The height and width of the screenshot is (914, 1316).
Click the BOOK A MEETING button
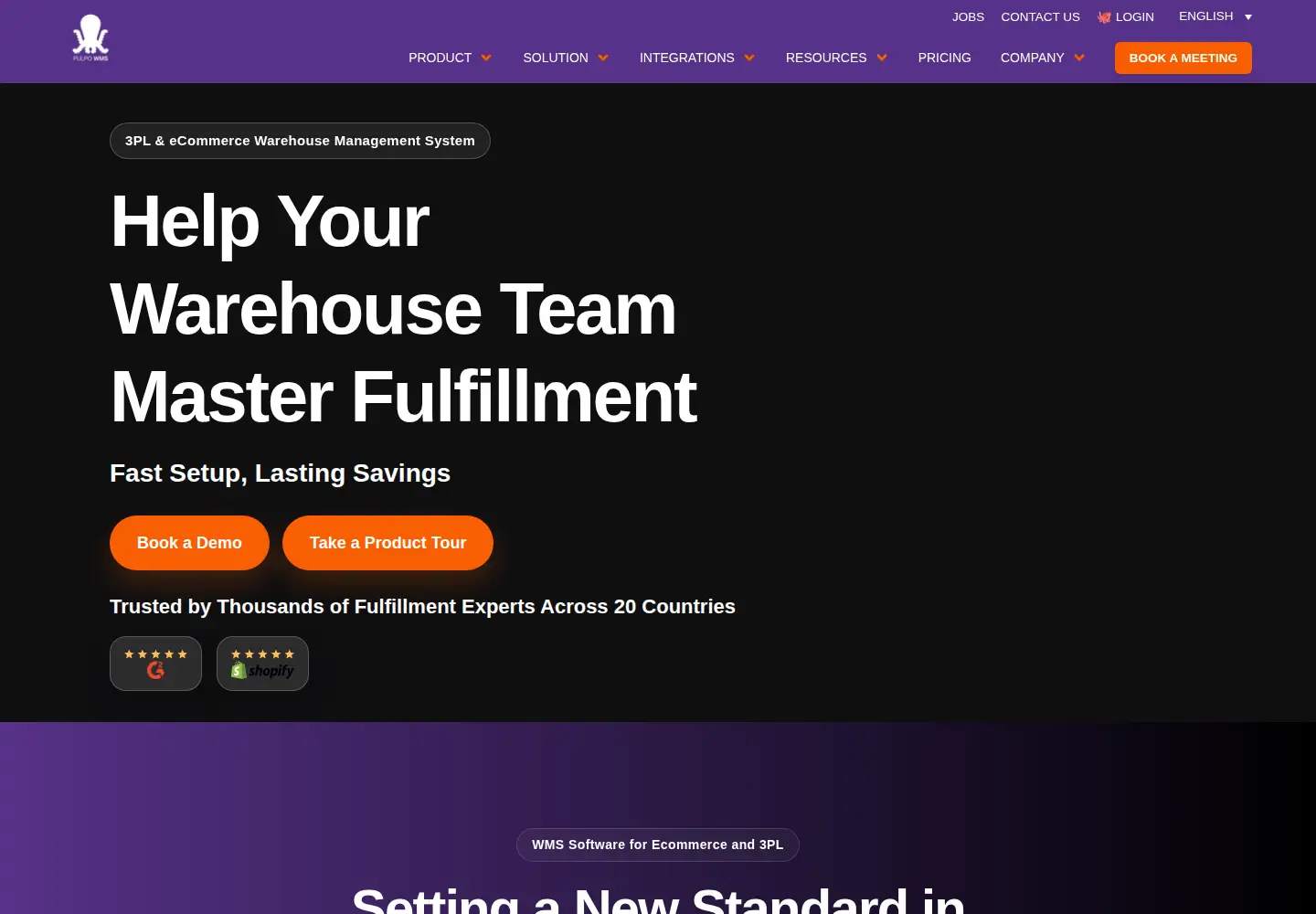pyautogui.click(x=1183, y=58)
